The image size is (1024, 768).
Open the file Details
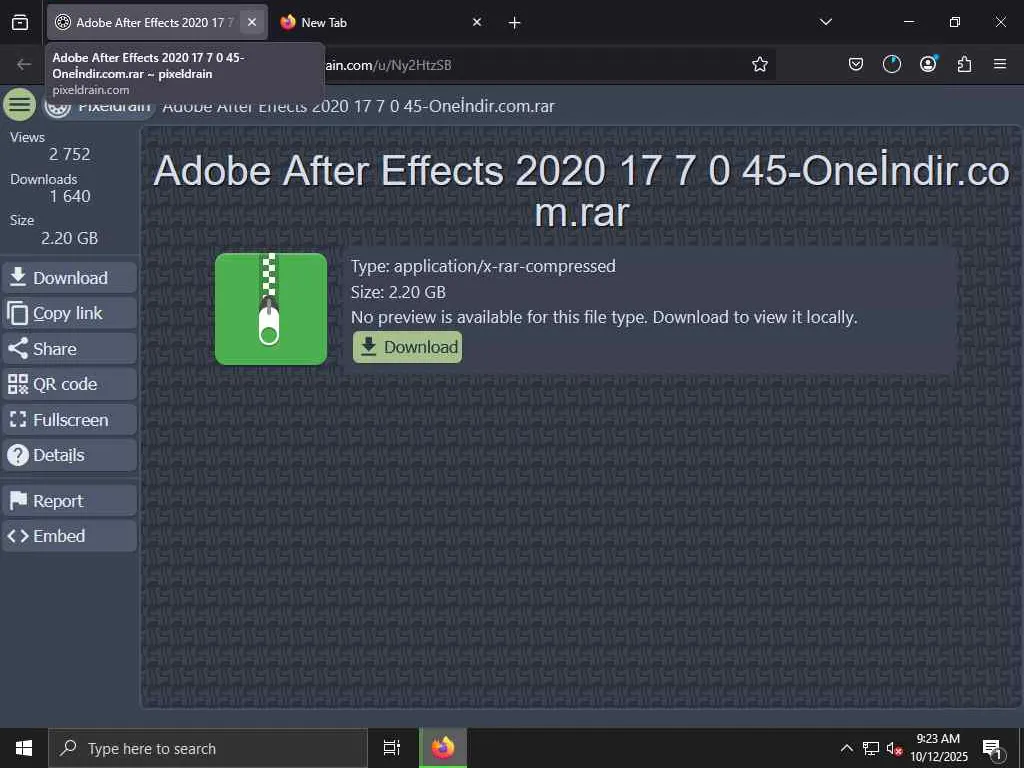tap(69, 455)
